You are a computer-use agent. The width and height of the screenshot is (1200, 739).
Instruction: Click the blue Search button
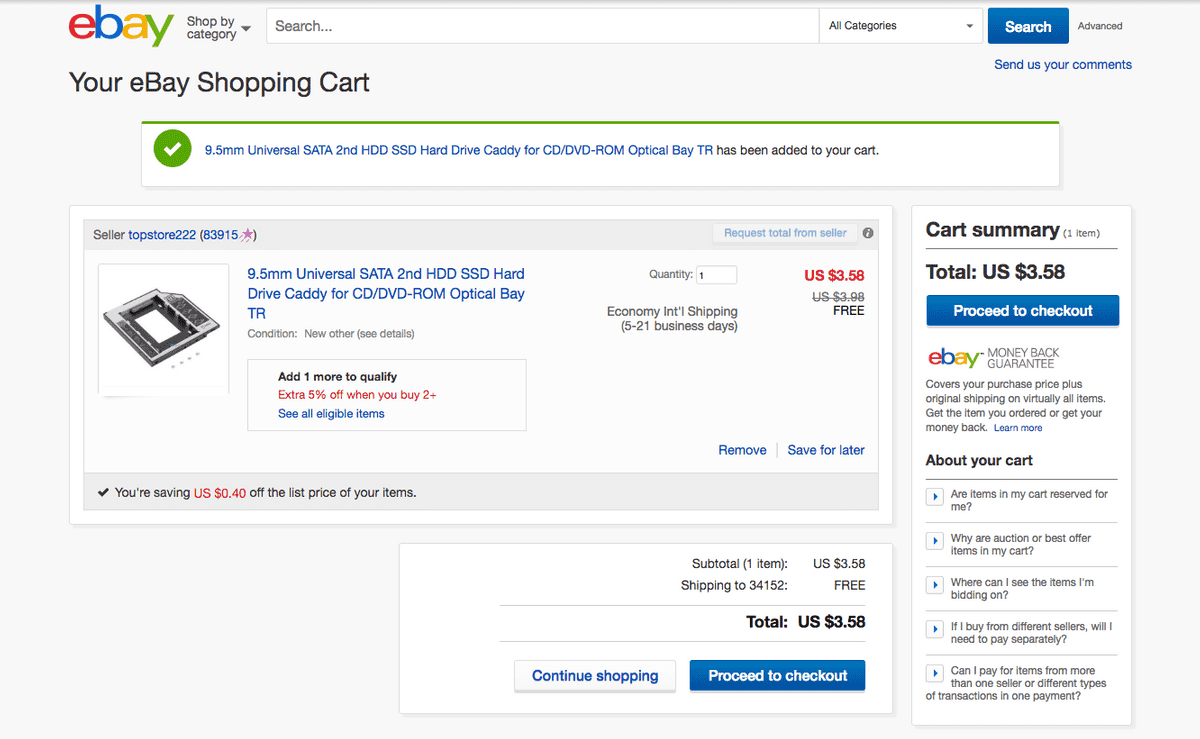pyautogui.click(x=1028, y=26)
